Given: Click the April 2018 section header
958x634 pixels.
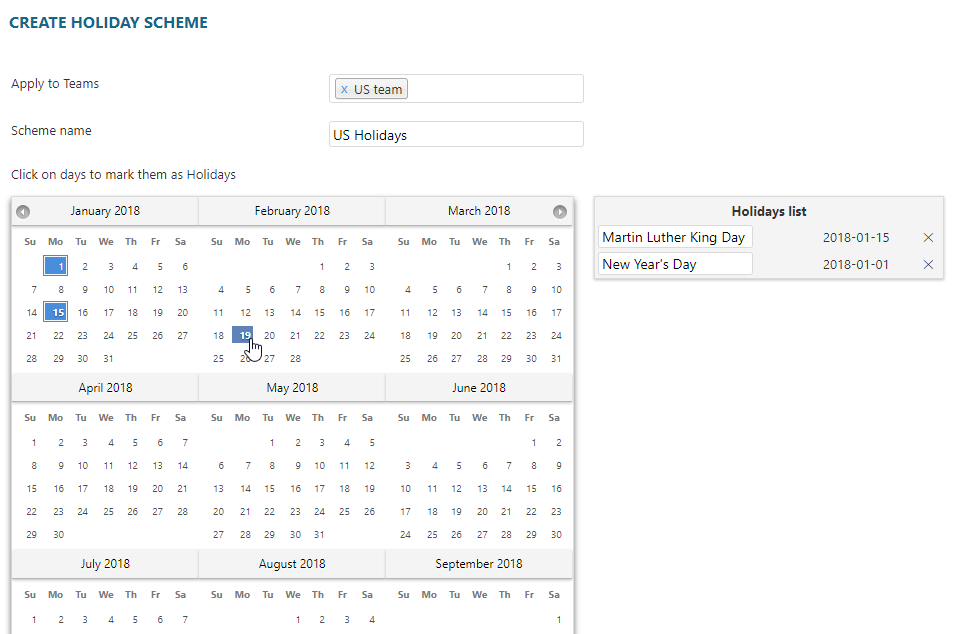Looking at the screenshot, I should [x=105, y=387].
